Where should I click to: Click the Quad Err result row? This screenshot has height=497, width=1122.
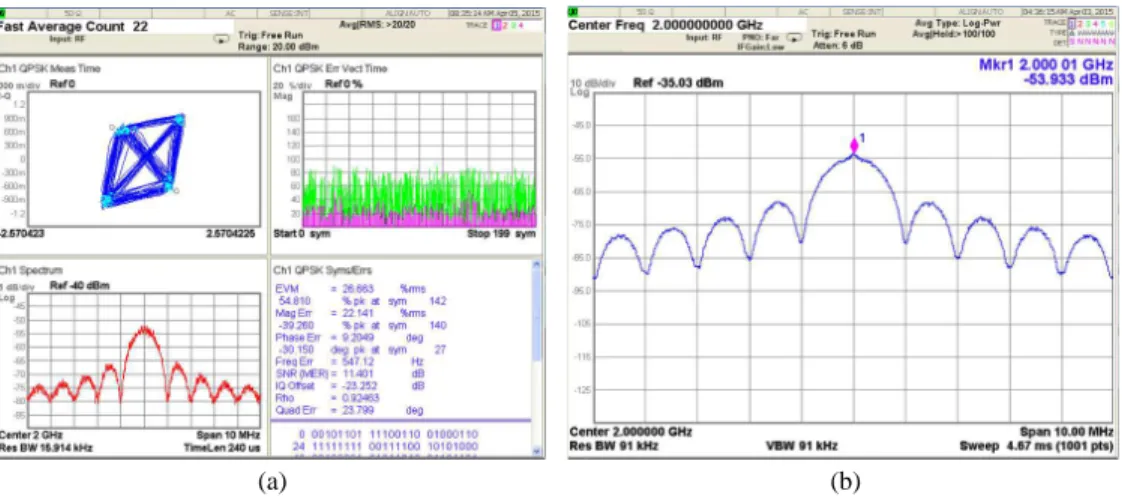click(x=352, y=410)
